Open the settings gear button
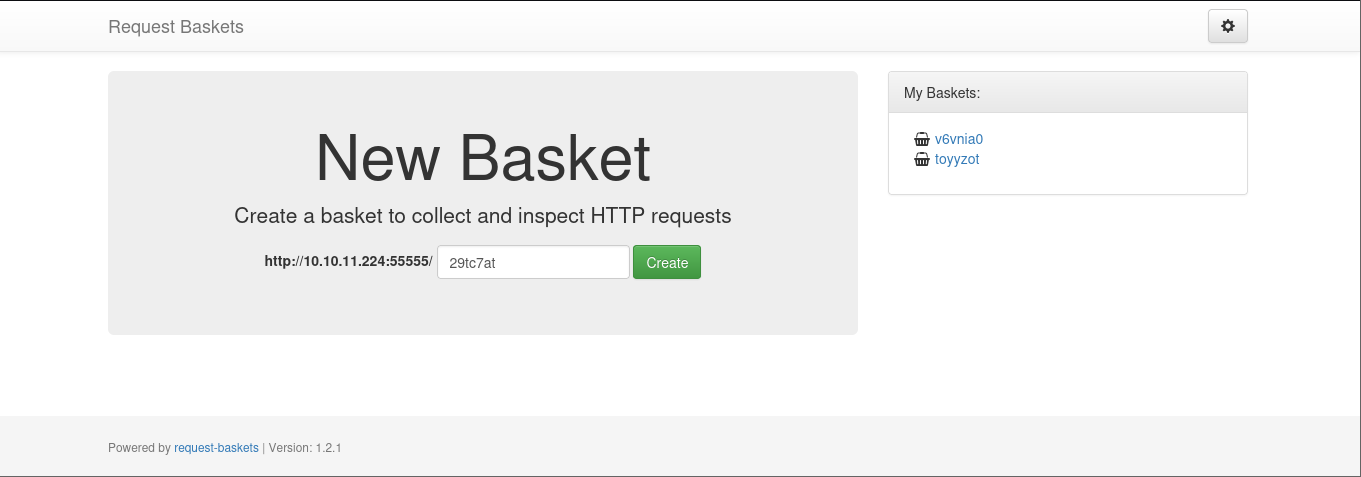The width and height of the screenshot is (1361, 477). tap(1227, 27)
